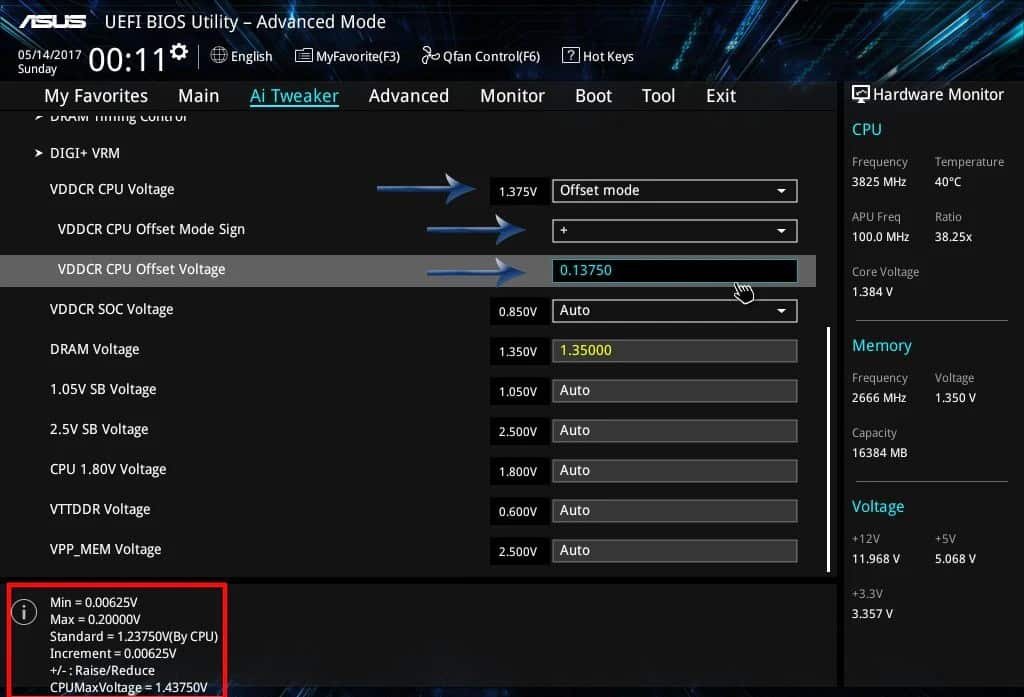This screenshot has width=1024, height=697.
Task: Open the MyFavorite panel
Action: [347, 56]
